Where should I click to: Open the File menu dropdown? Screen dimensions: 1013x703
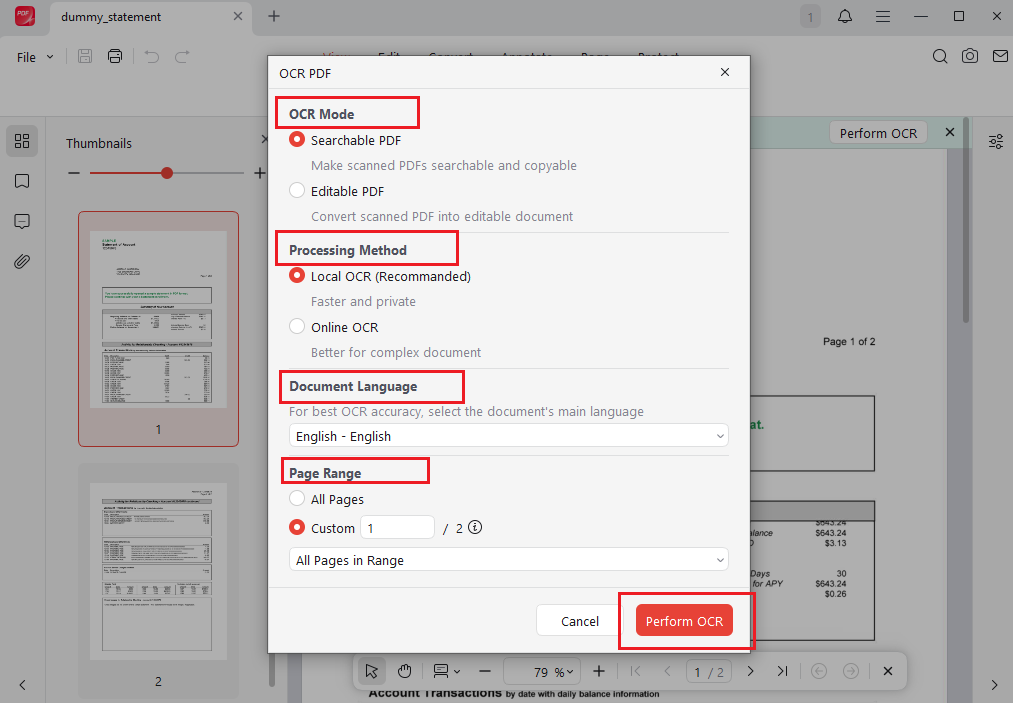click(35, 57)
